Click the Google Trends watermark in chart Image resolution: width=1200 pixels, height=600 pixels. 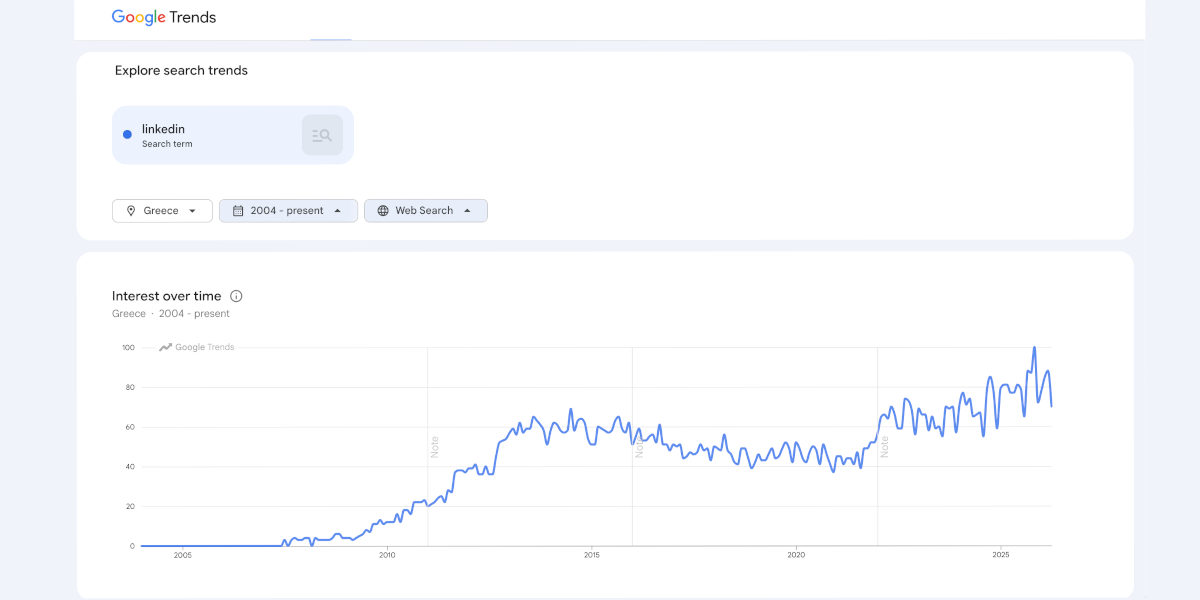click(x=197, y=347)
